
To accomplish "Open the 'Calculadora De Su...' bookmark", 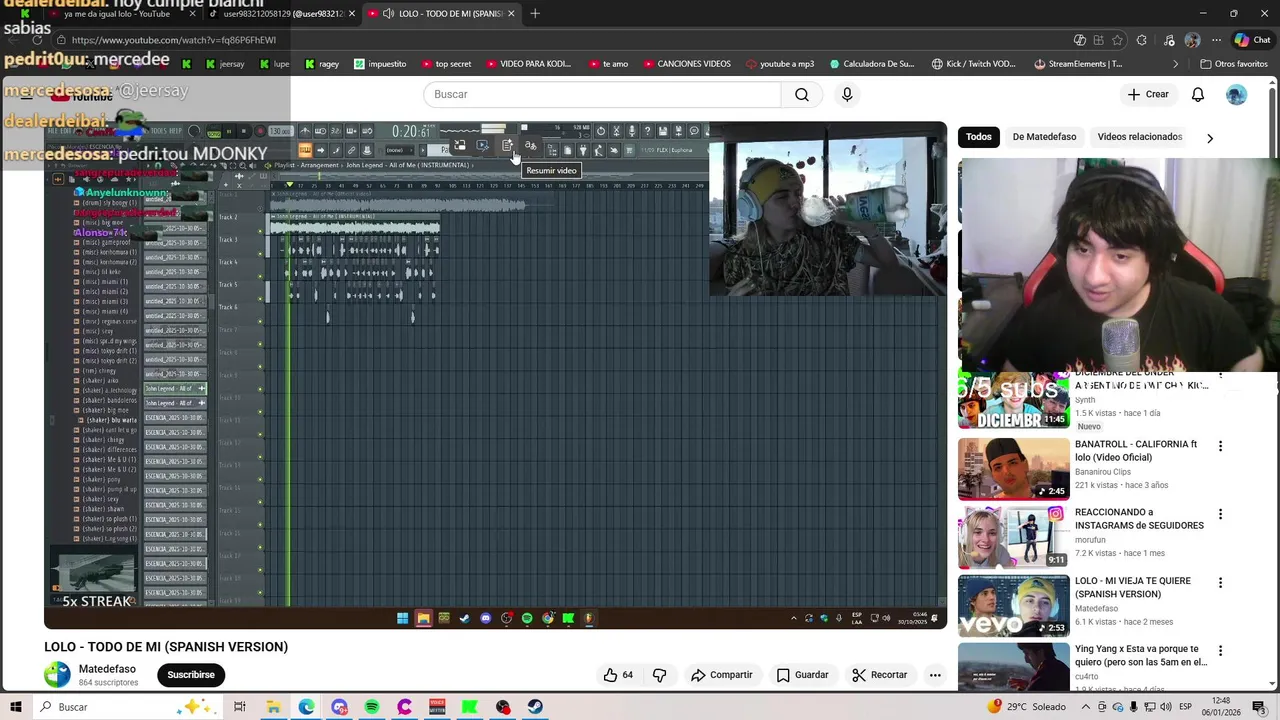I will [x=872, y=64].
